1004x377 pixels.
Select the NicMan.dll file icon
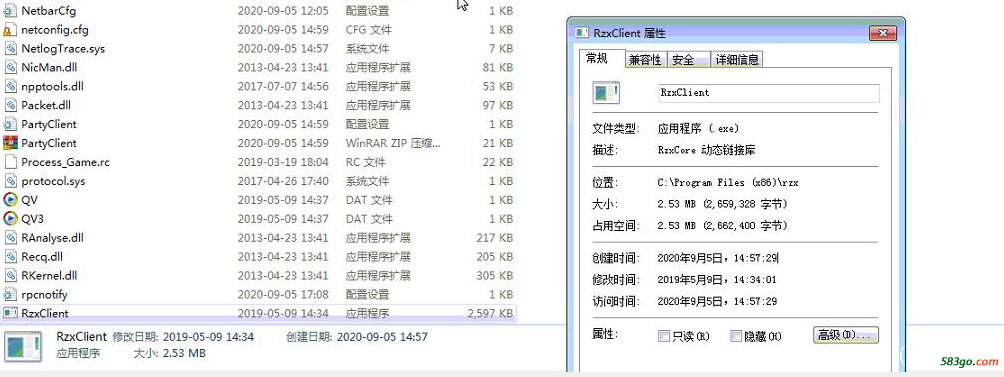click(x=10, y=68)
